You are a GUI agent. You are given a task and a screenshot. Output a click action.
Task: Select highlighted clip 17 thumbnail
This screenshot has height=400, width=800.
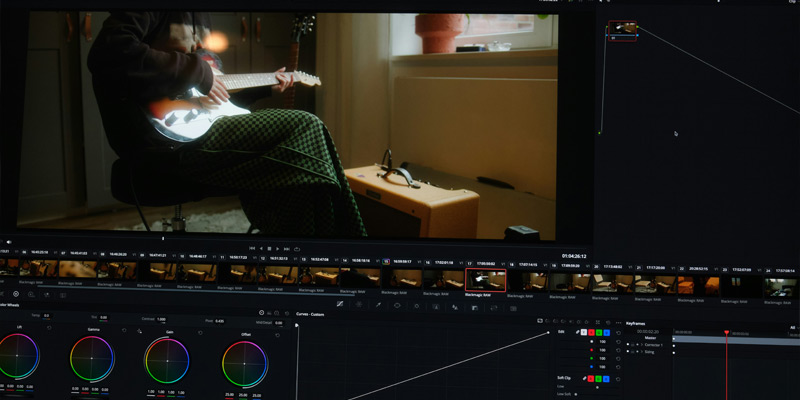click(x=484, y=281)
